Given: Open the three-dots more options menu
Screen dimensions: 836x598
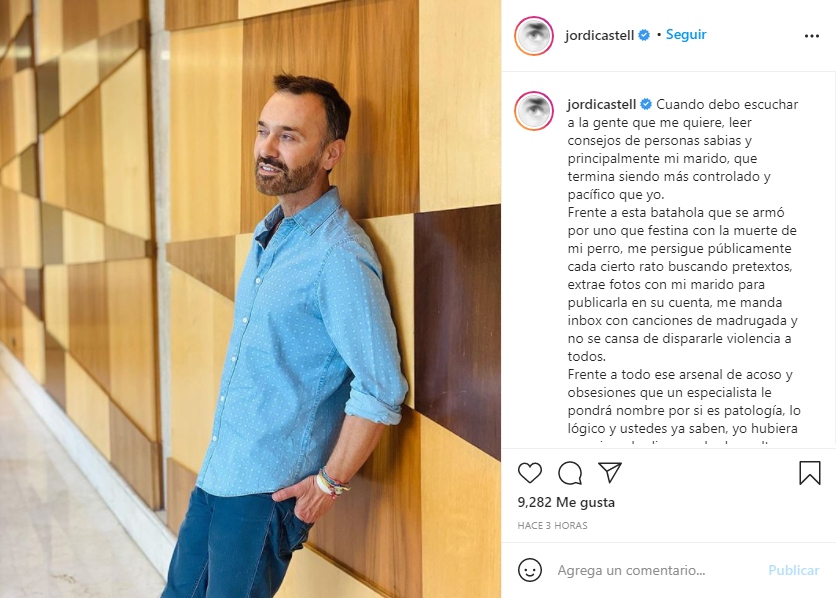Looking at the screenshot, I should [x=811, y=36].
